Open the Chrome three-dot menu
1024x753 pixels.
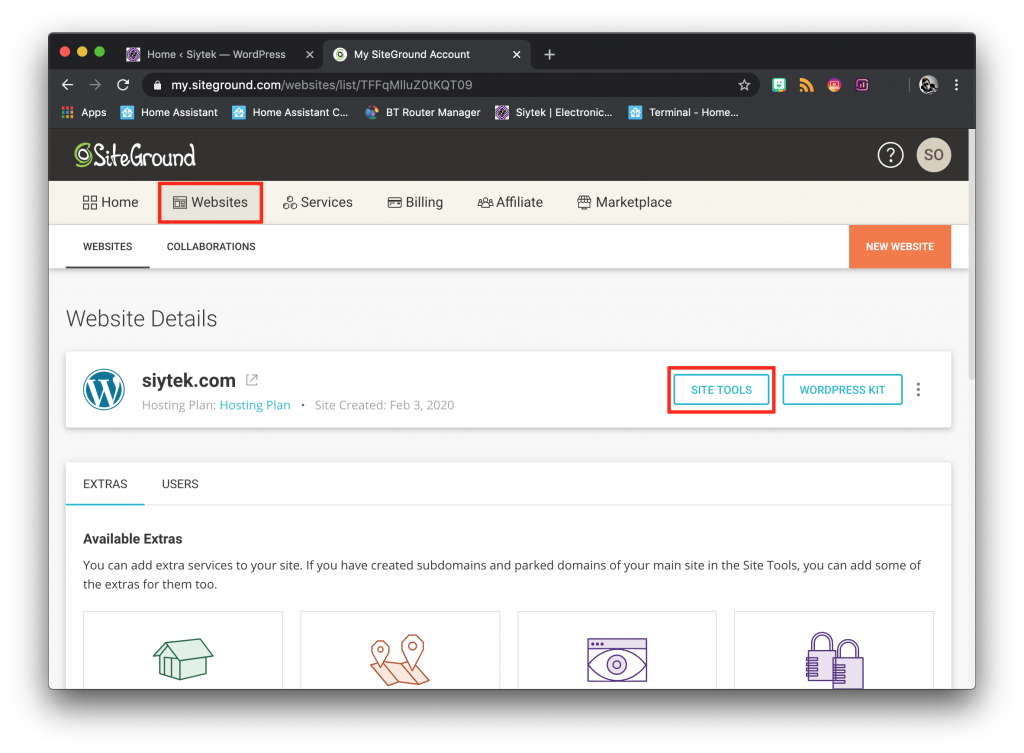pyautogui.click(x=956, y=85)
